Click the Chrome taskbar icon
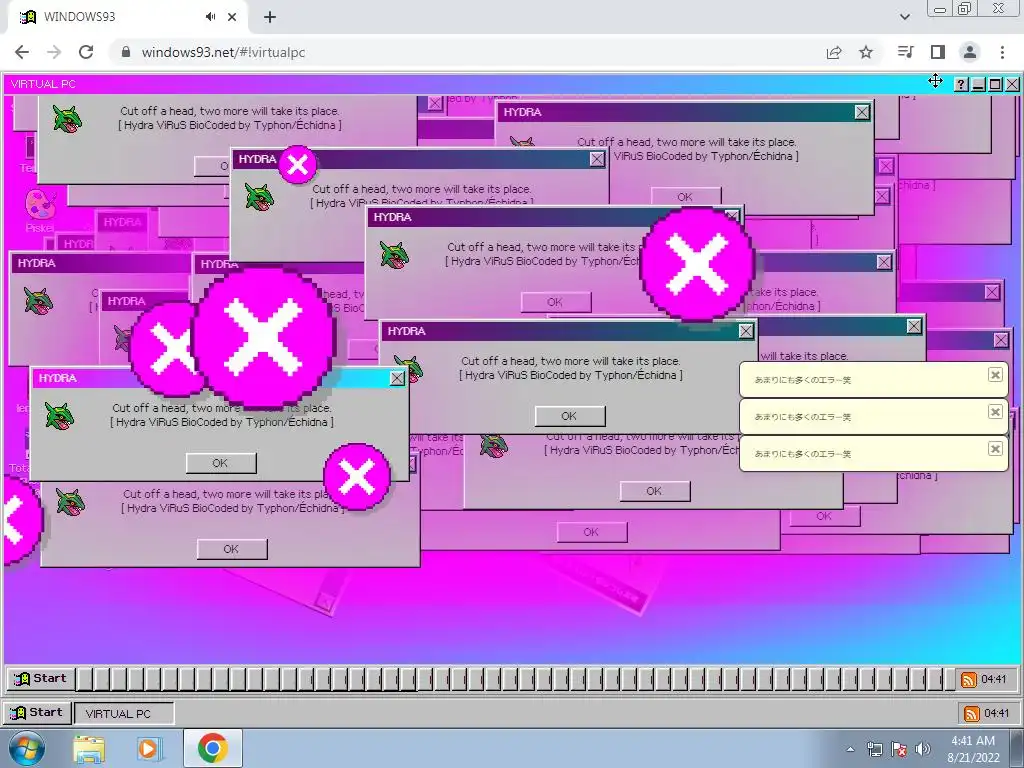 click(212, 748)
